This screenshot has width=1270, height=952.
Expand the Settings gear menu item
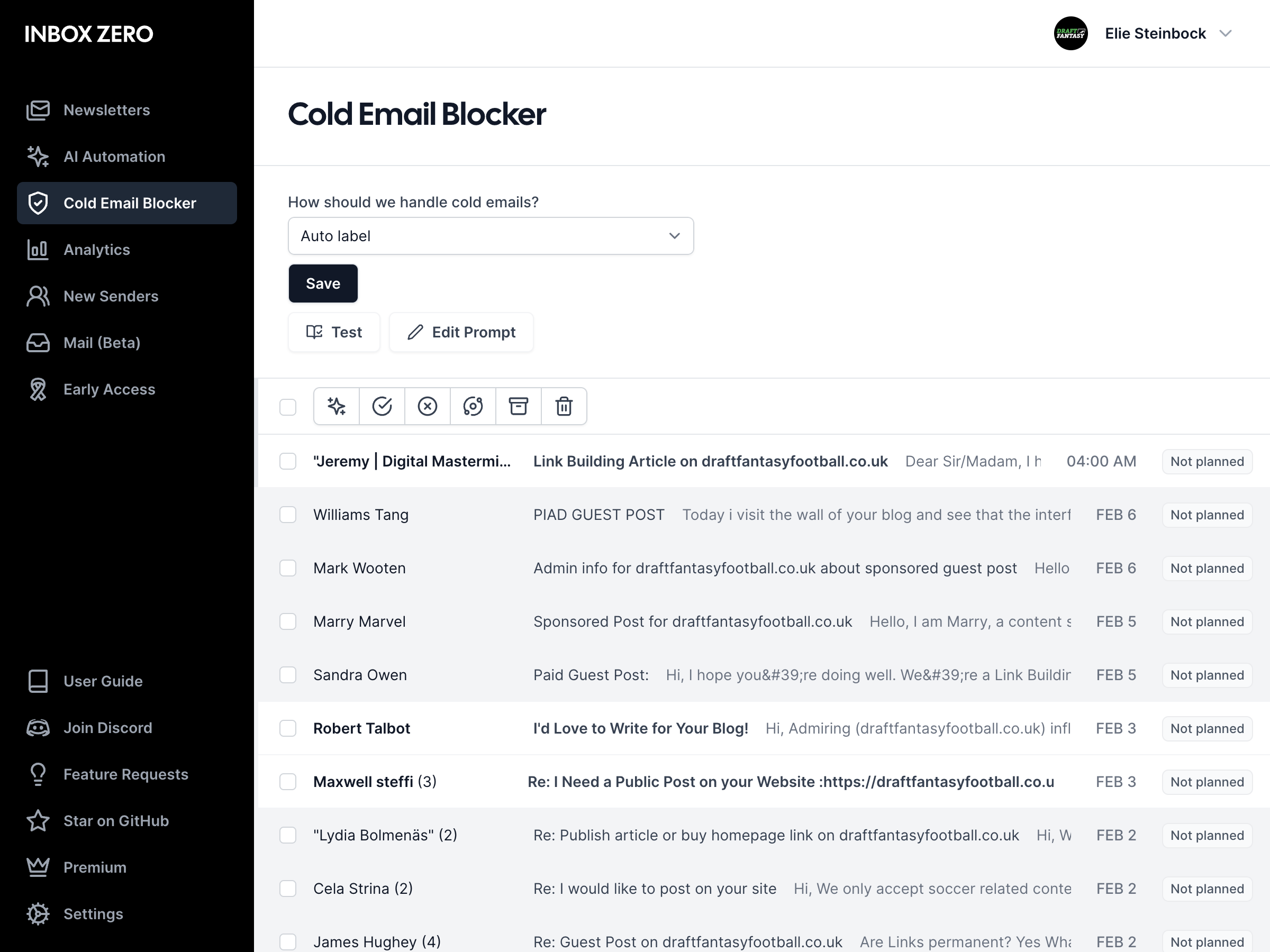click(x=93, y=913)
